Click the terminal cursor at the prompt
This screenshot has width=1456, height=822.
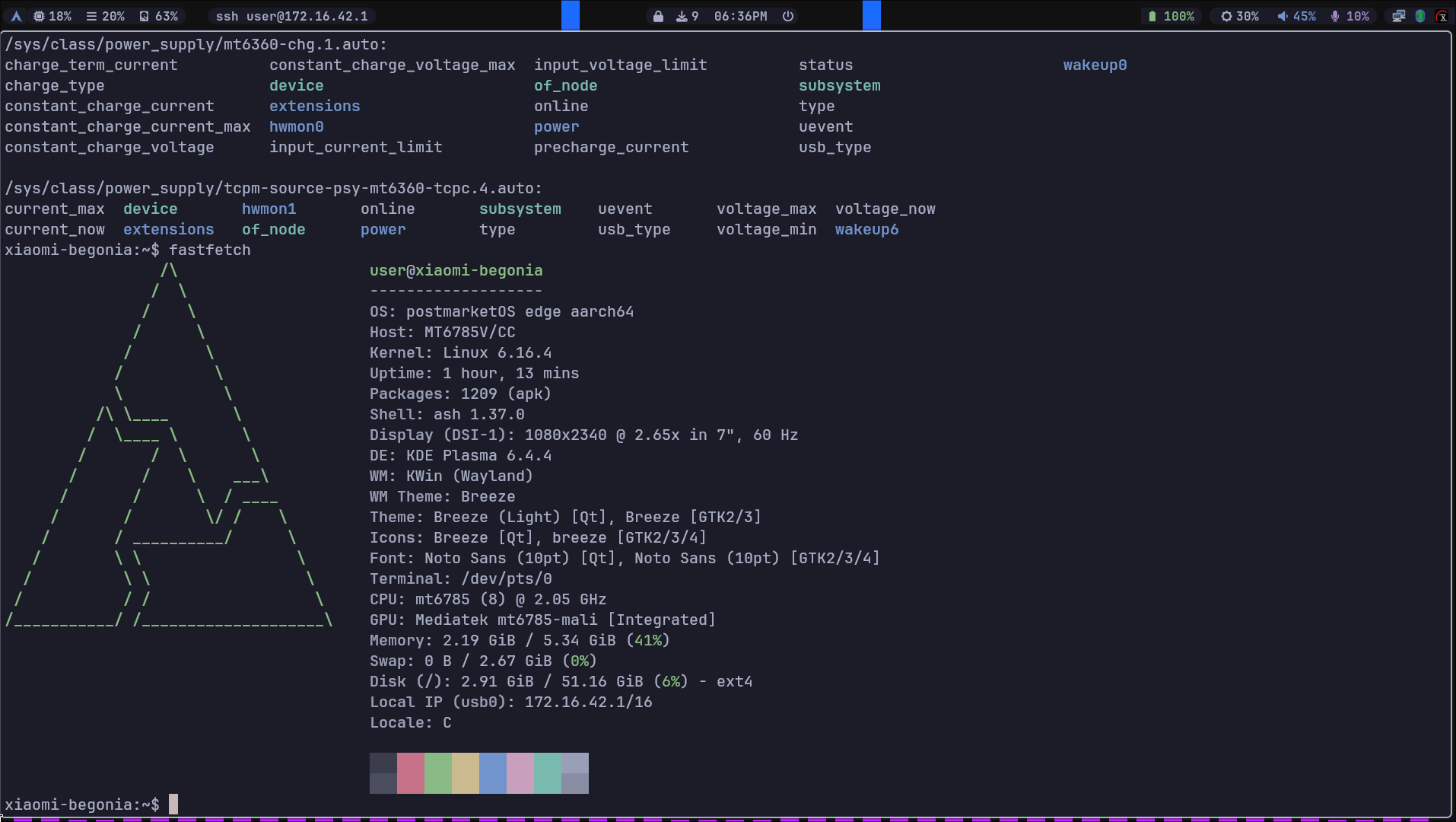point(173,804)
